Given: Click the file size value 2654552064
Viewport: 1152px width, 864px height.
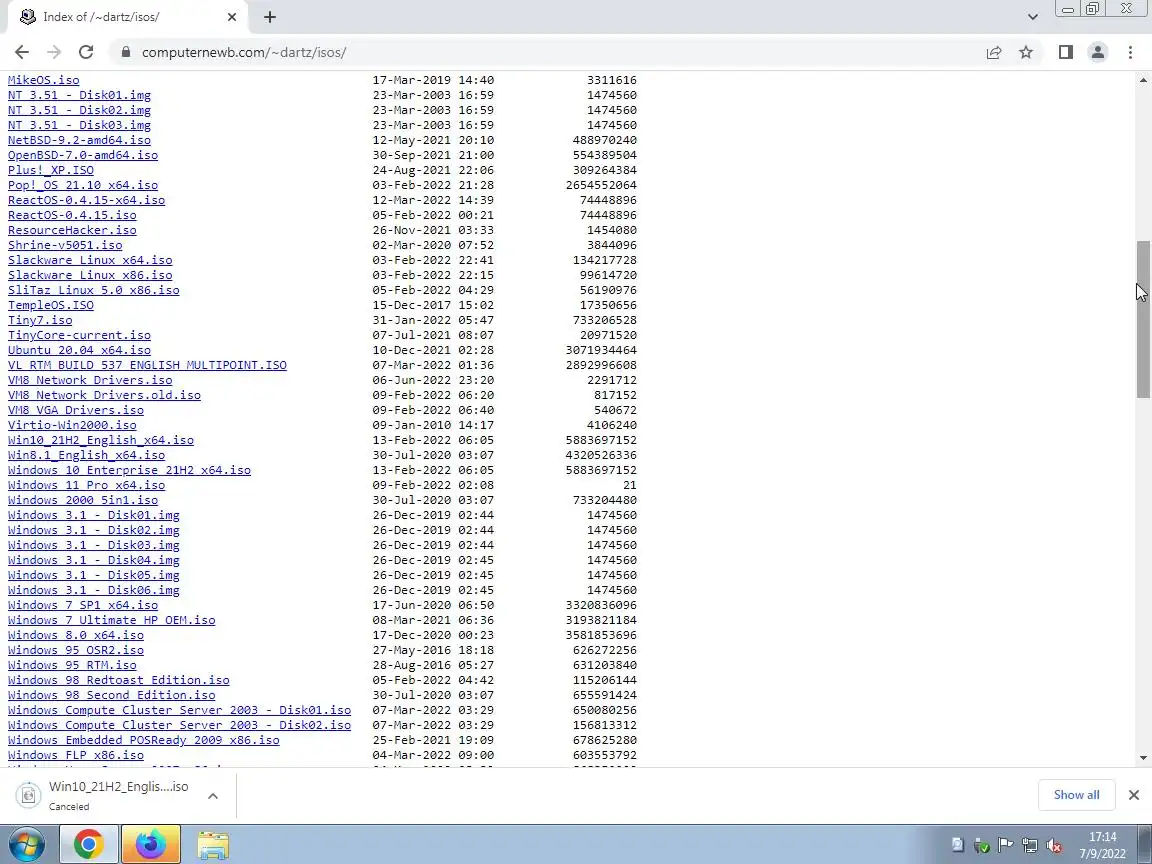Looking at the screenshot, I should click(x=601, y=185).
